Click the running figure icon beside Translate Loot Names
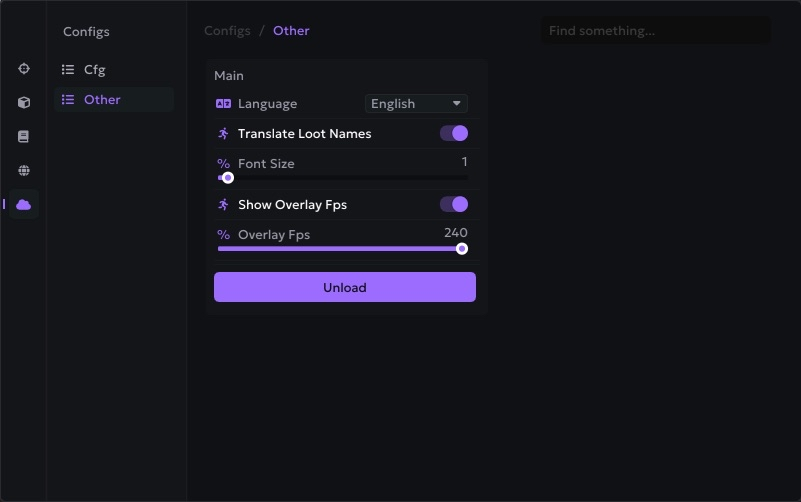This screenshot has height=502, width=801. pyautogui.click(x=223, y=134)
